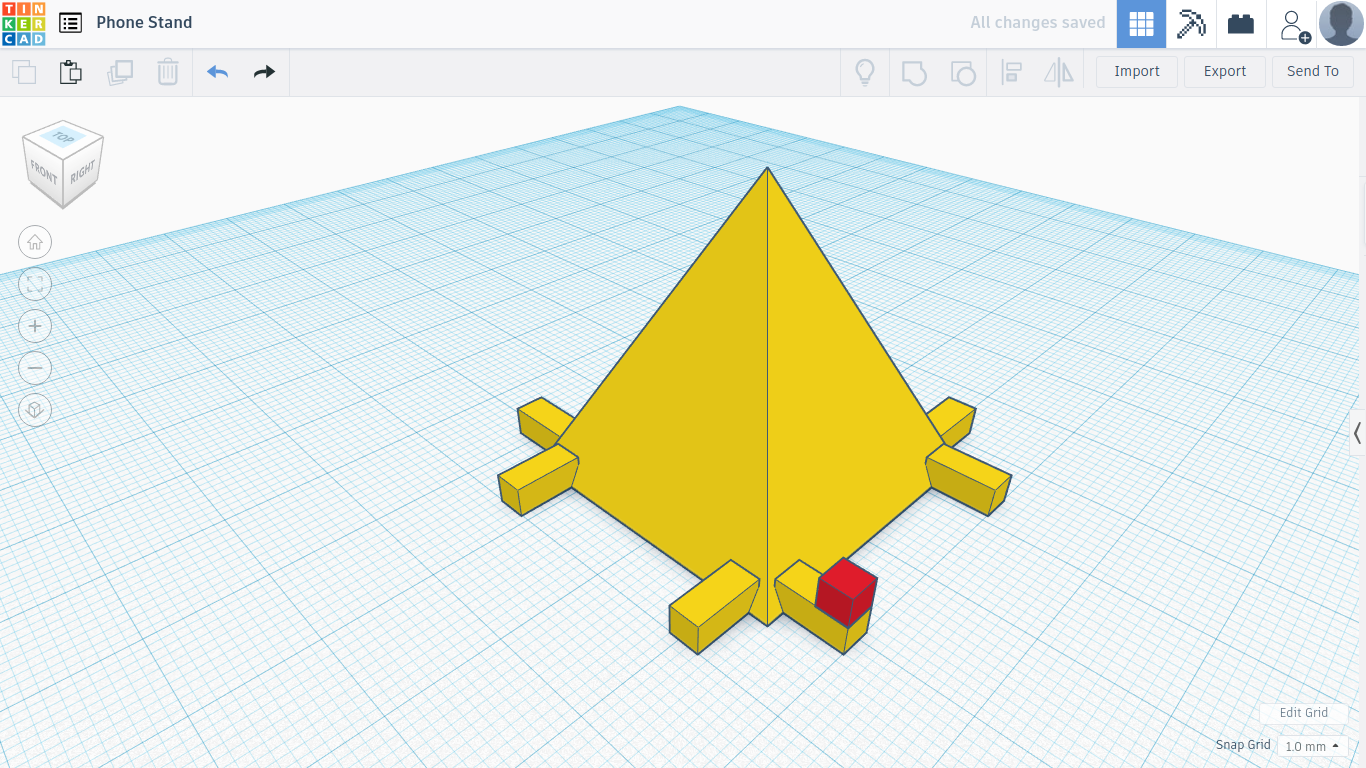The height and width of the screenshot is (768, 1366).
Task: Open the user profile avatar
Action: click(x=1341, y=24)
